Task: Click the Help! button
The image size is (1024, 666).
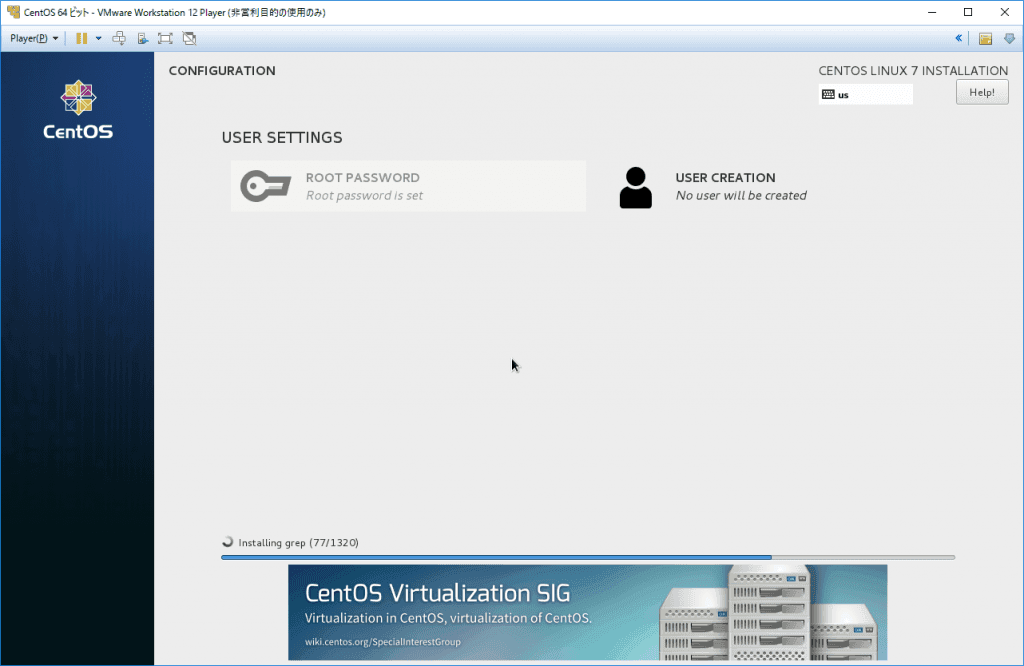Action: click(x=981, y=92)
